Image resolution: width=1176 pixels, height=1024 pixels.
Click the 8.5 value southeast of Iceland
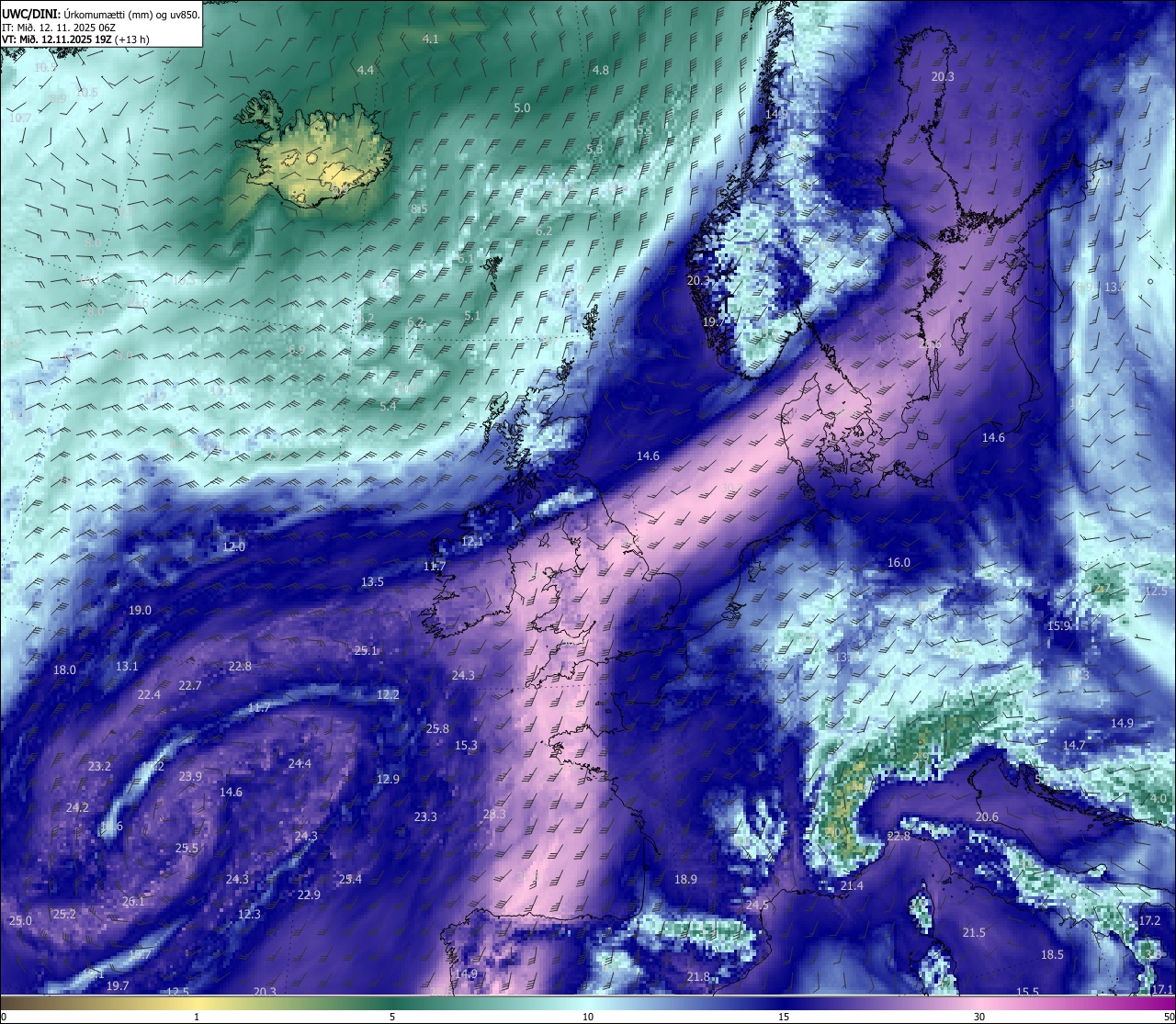click(419, 209)
